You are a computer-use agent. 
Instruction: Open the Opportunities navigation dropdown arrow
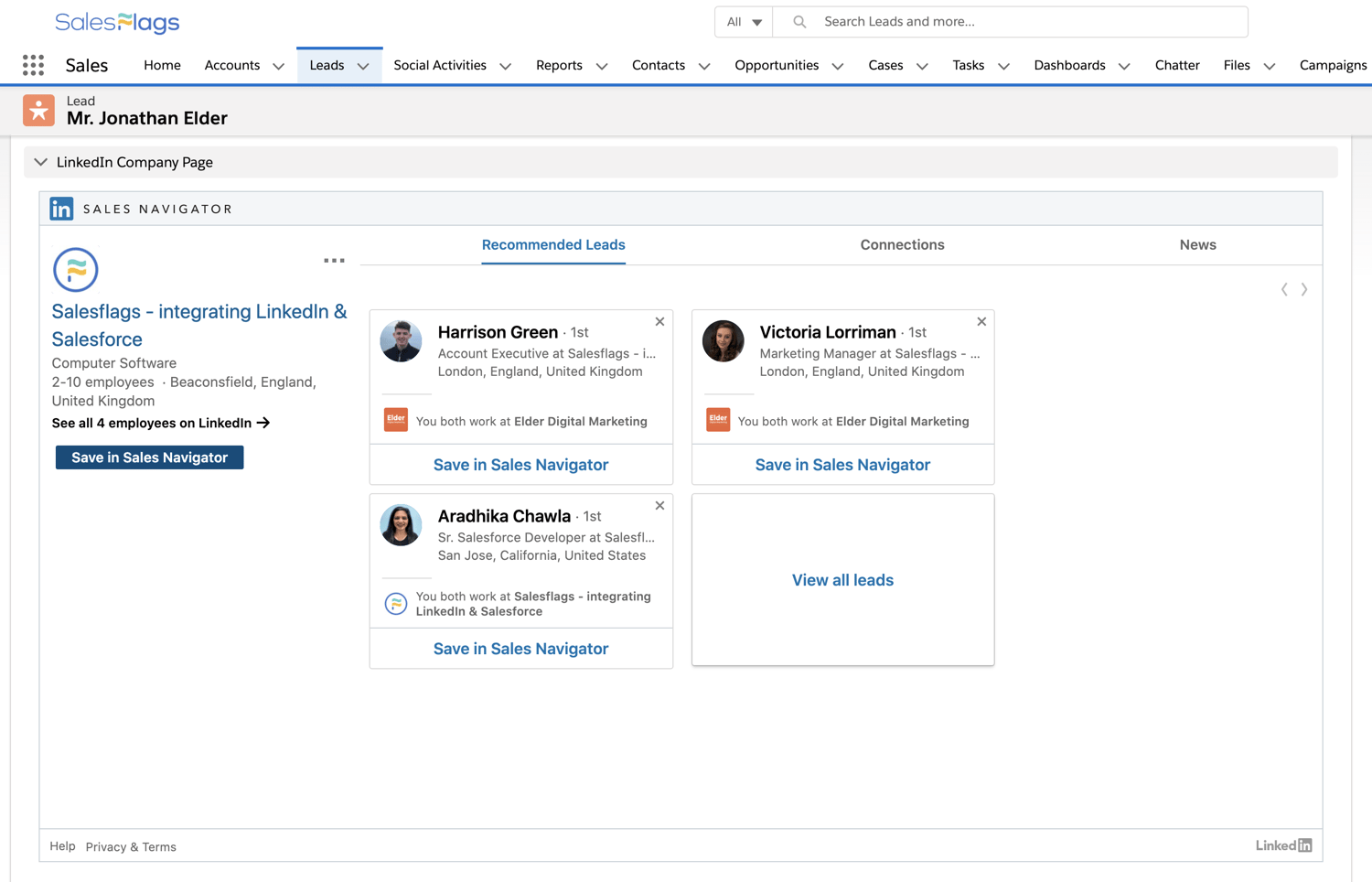[x=838, y=65]
